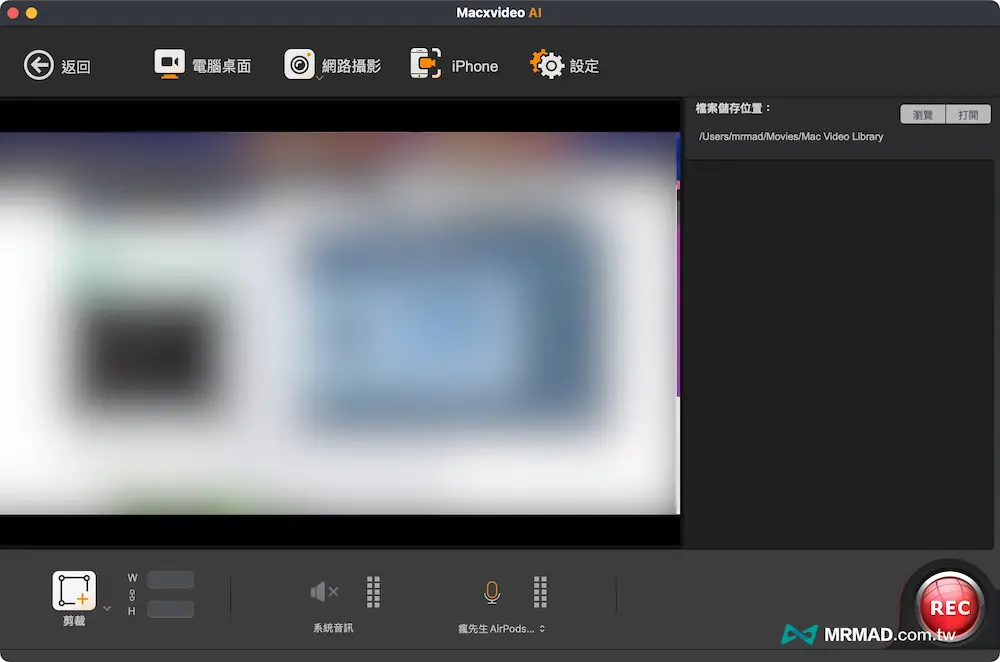Select the 電腦桌面 screen recording icon
Viewport: 1000px width, 662px height.
tap(169, 65)
